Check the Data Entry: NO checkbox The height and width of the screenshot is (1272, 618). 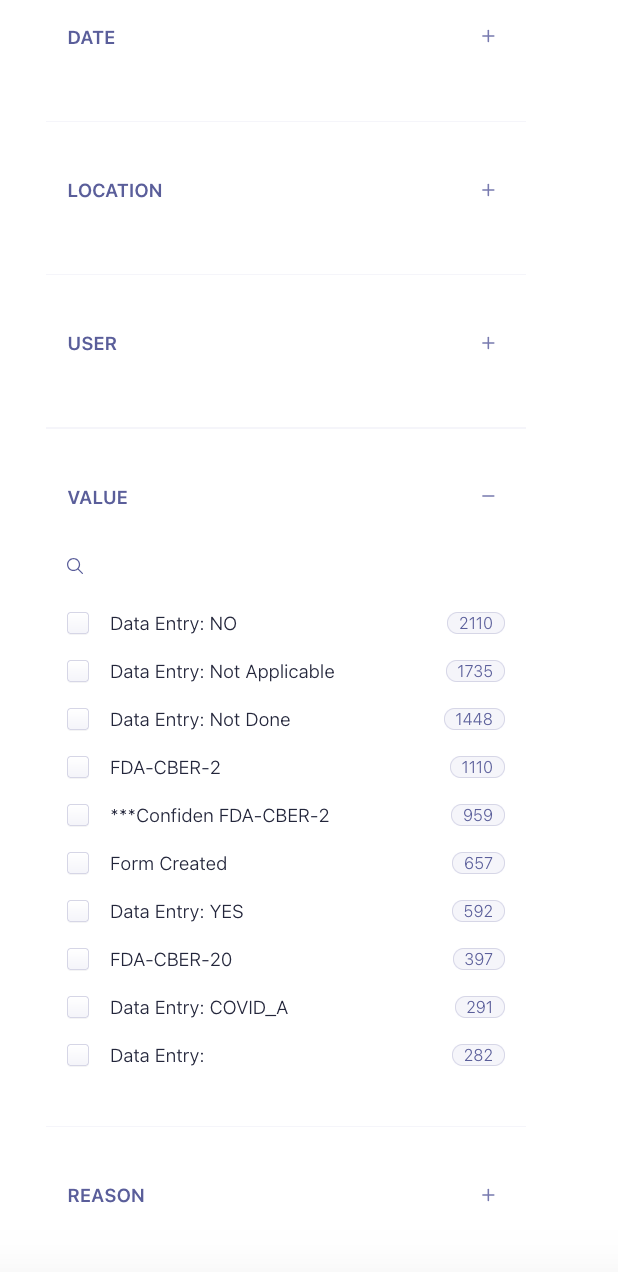tap(78, 623)
